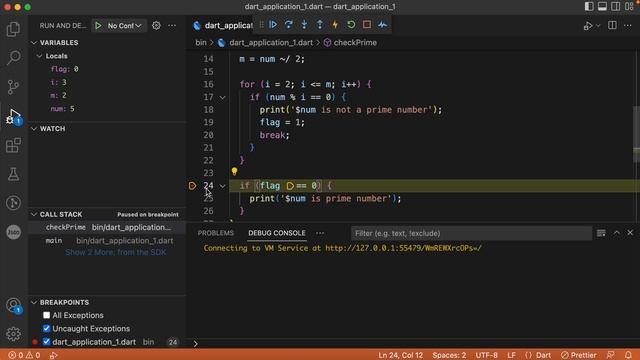The image size is (640, 360).
Task: Start debugging with green play button
Action: 98,26
